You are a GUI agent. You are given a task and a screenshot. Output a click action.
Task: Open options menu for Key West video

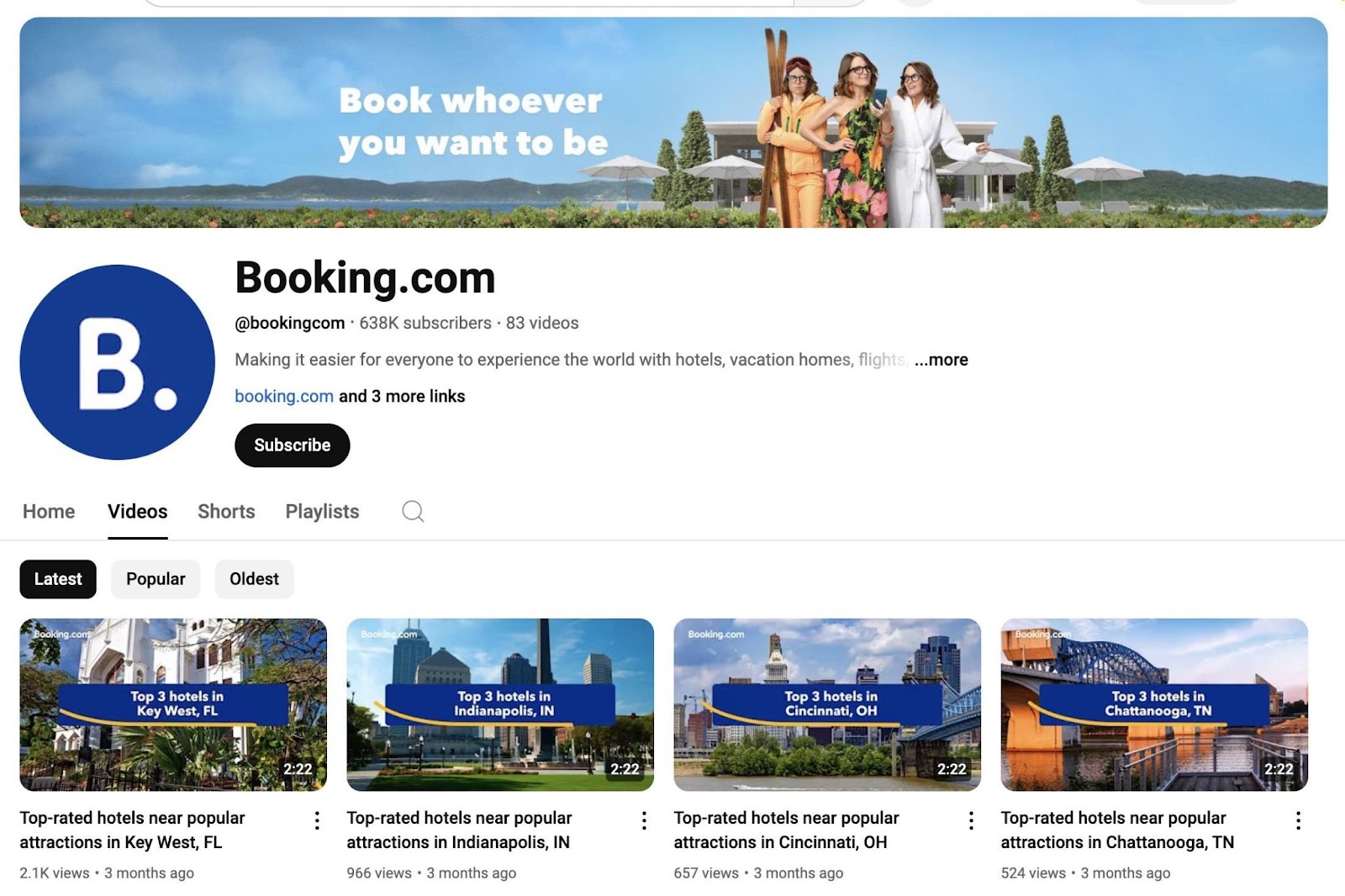click(317, 820)
